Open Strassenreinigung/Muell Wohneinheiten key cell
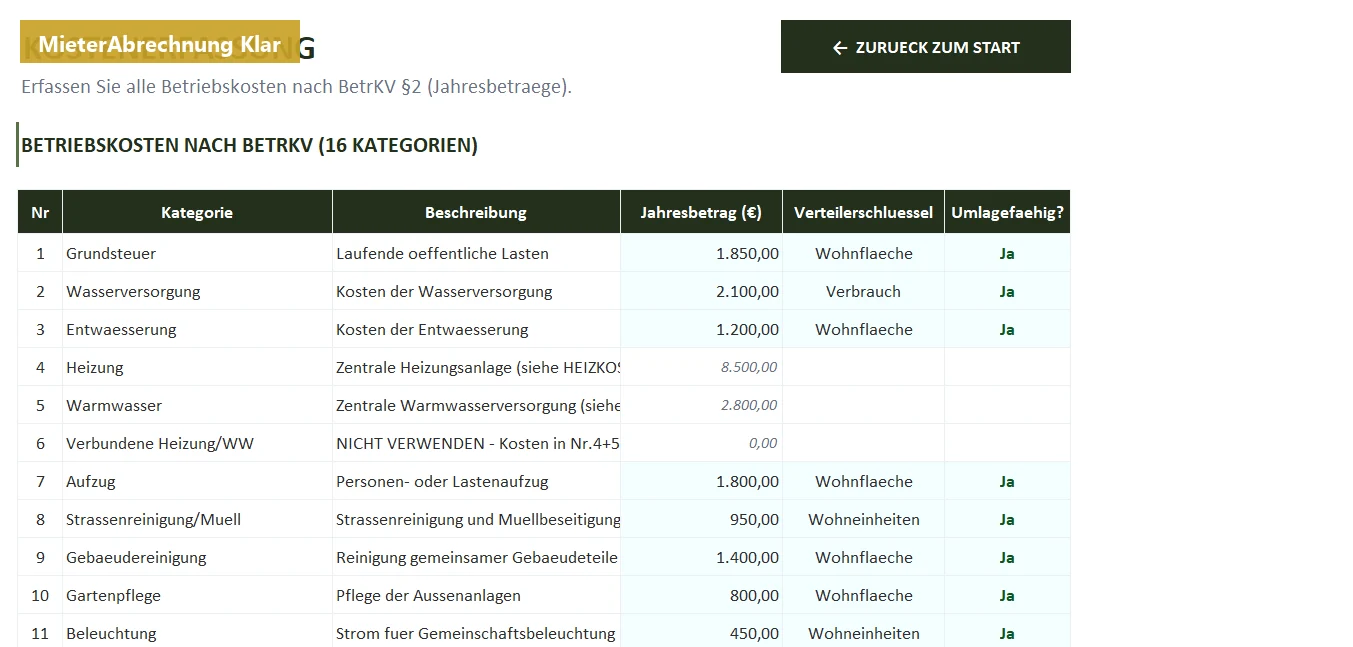Viewport: 1353px width, 647px height. tap(863, 519)
